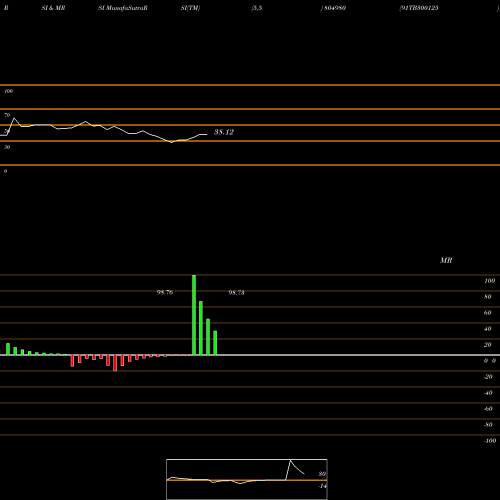
Task: Click the '(5,5' parameter text
Action: coord(257,8)
